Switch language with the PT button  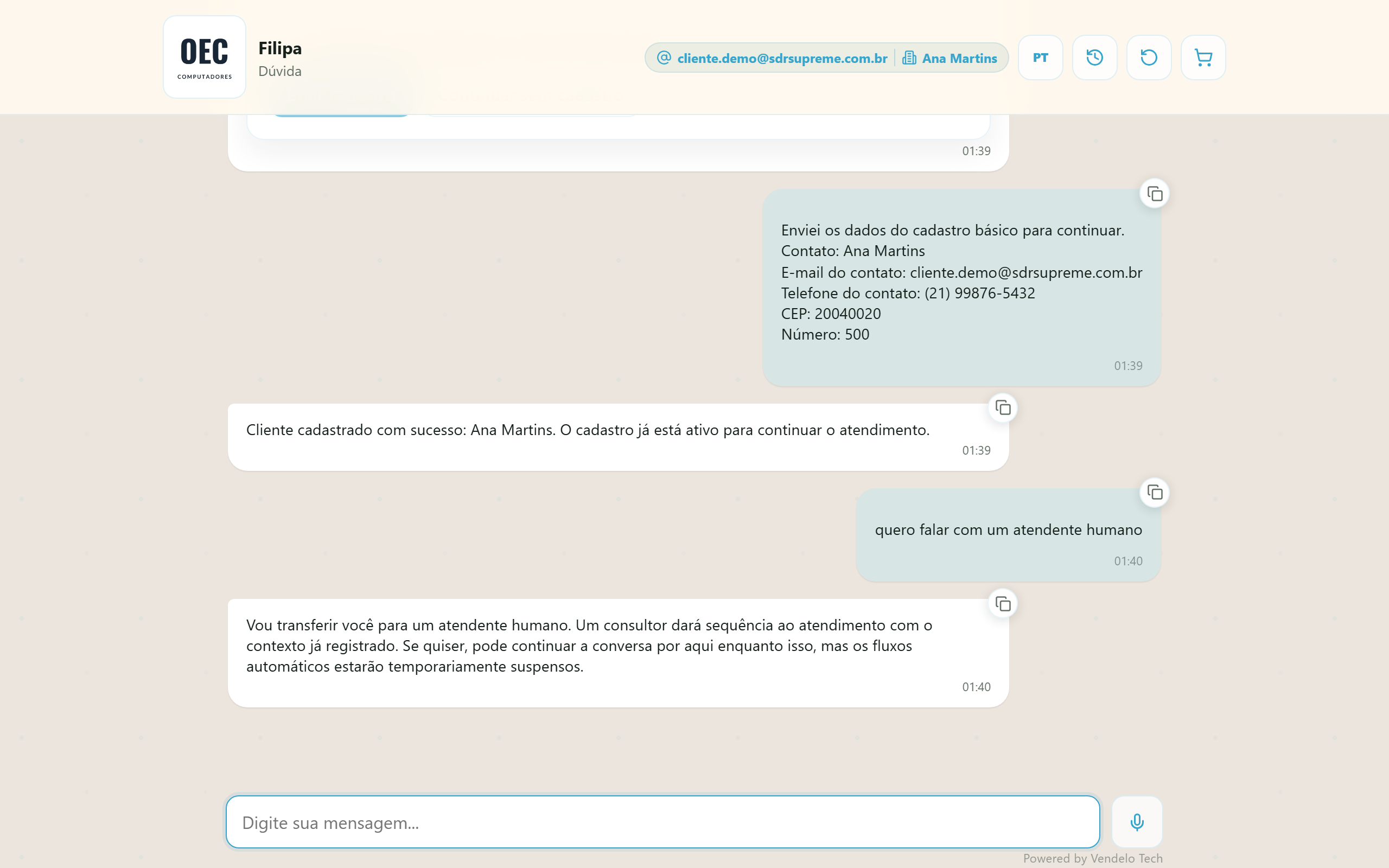[x=1040, y=58]
